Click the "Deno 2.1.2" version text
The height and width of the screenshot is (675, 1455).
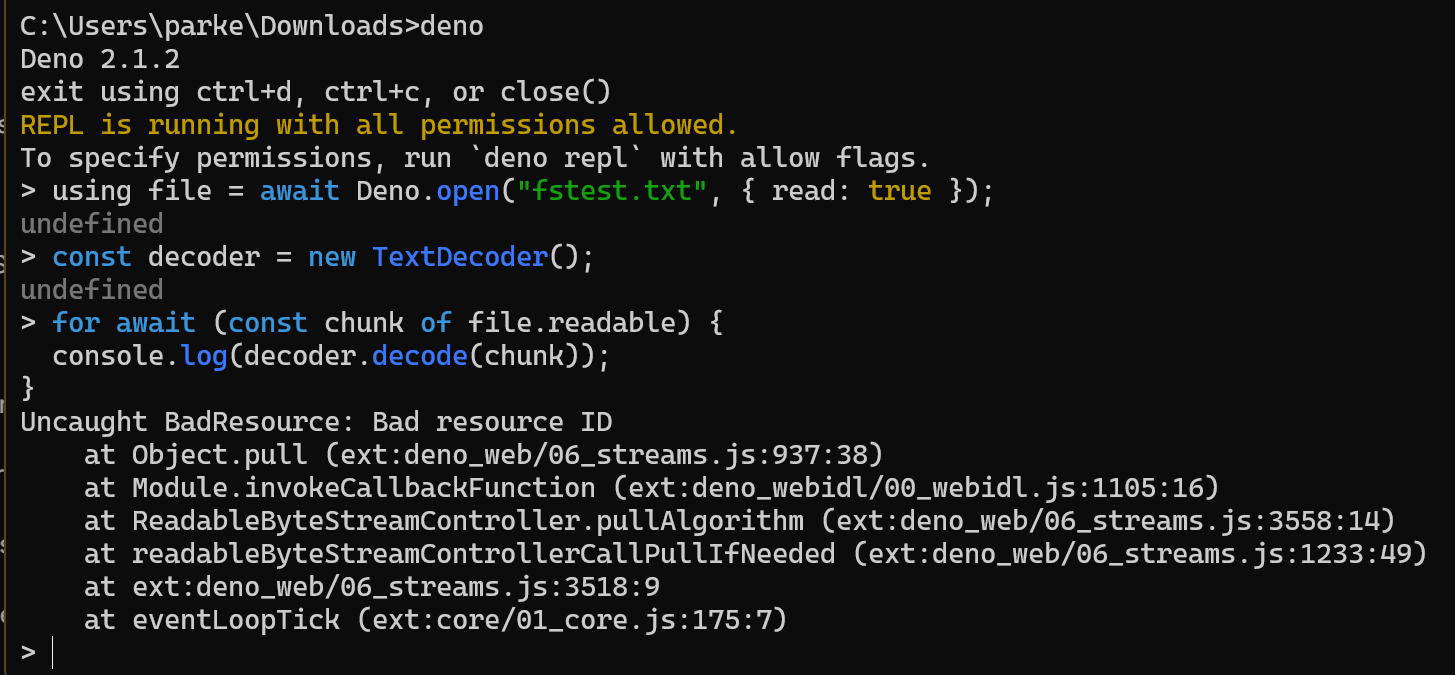pos(100,59)
